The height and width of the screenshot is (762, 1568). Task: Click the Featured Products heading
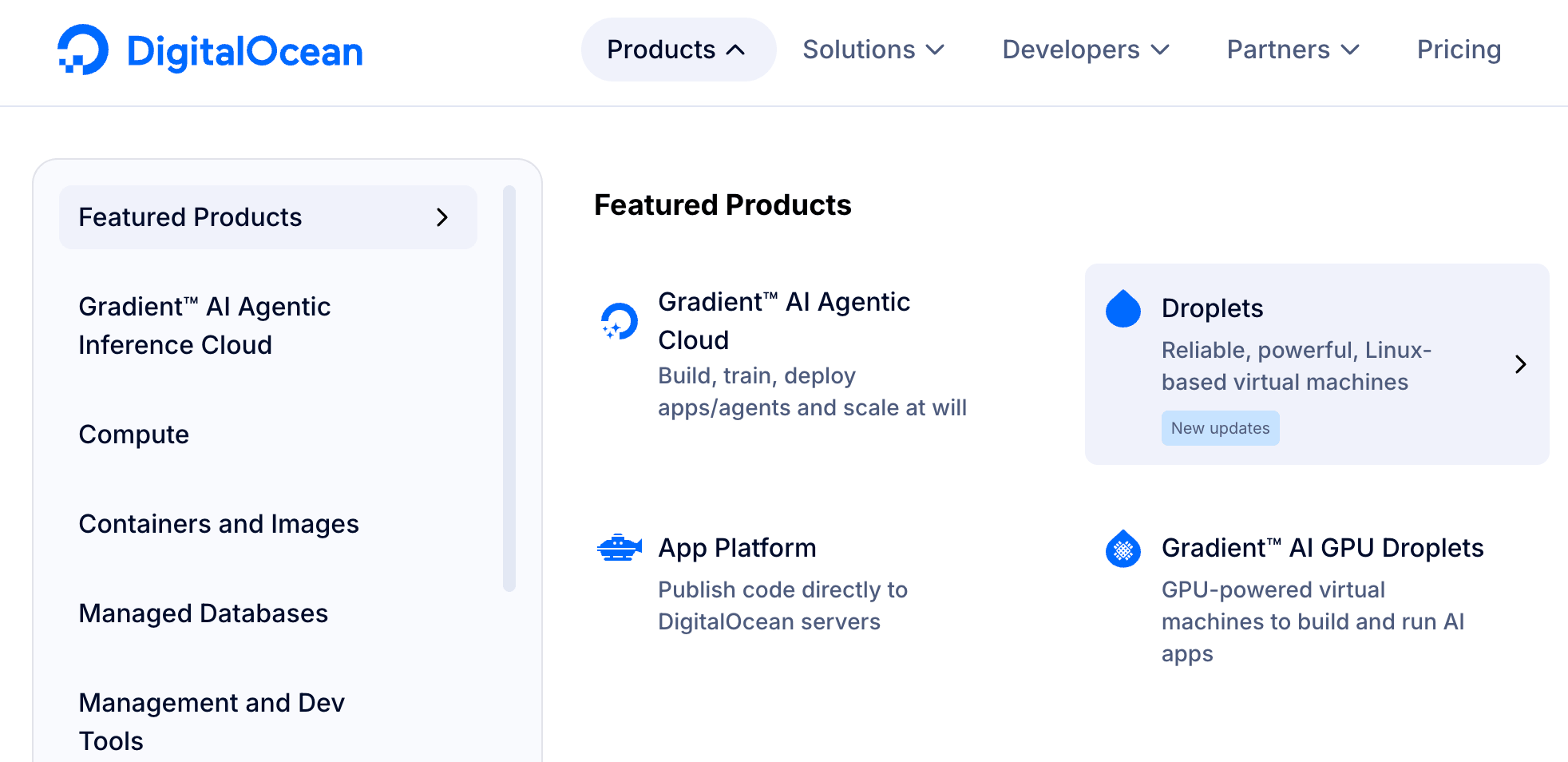[x=723, y=205]
